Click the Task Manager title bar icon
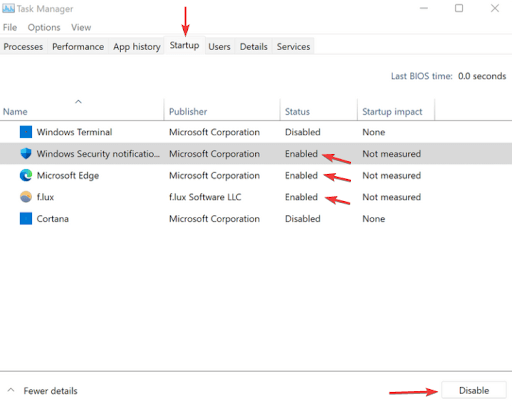The height and width of the screenshot is (406, 512). coord(8,9)
